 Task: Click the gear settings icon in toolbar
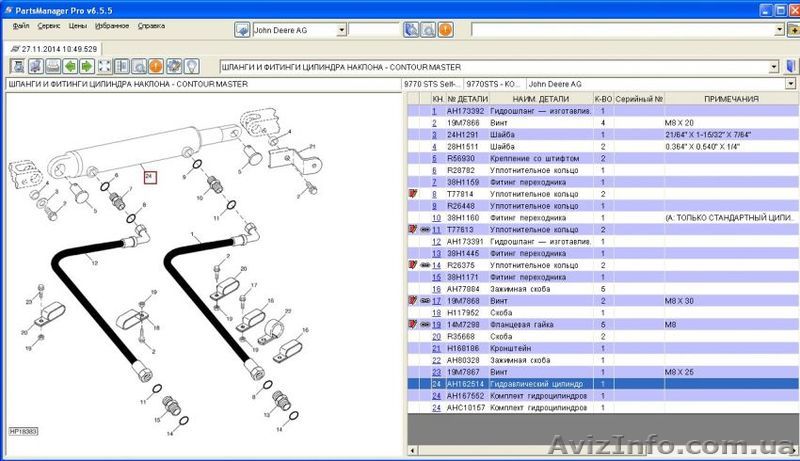click(x=172, y=67)
